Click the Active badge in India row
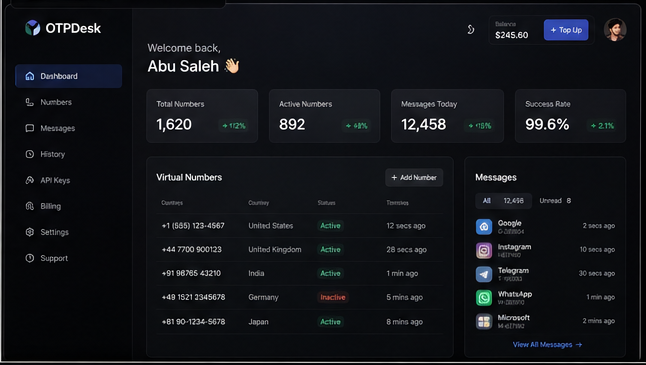Screen dimensions: 646x365 (330, 274)
